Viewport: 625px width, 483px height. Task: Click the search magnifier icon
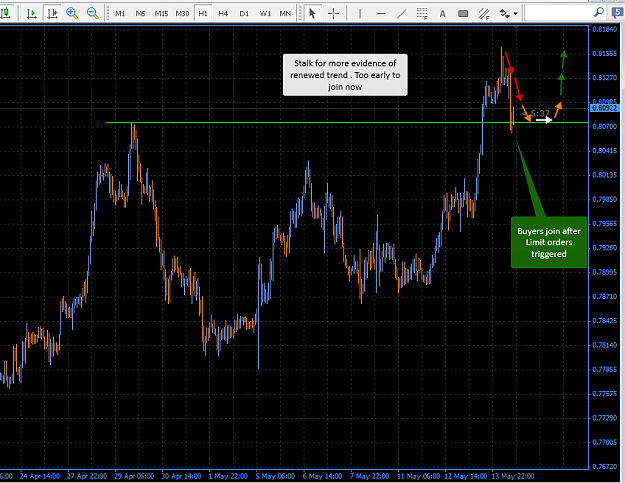click(599, 13)
